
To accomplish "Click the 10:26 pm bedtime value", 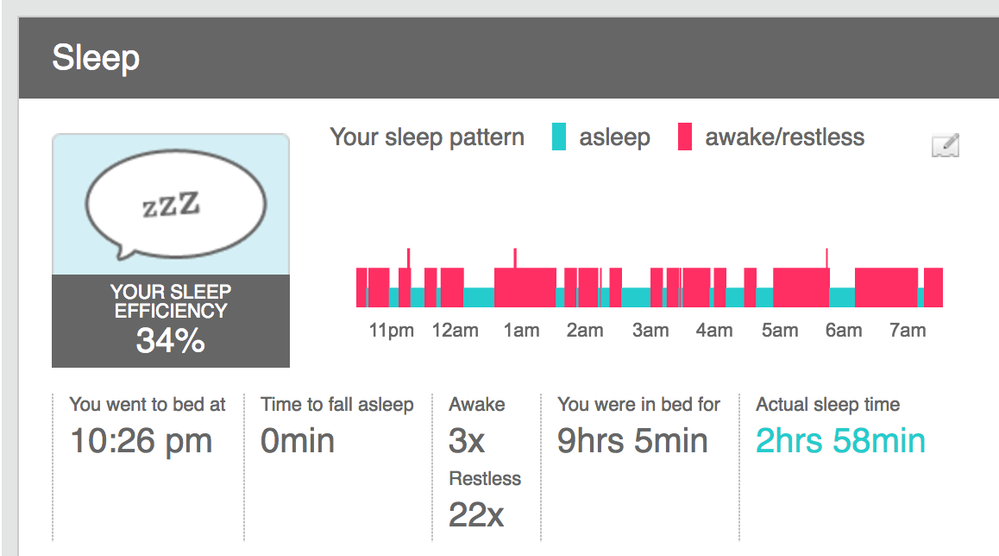I will pos(141,441).
